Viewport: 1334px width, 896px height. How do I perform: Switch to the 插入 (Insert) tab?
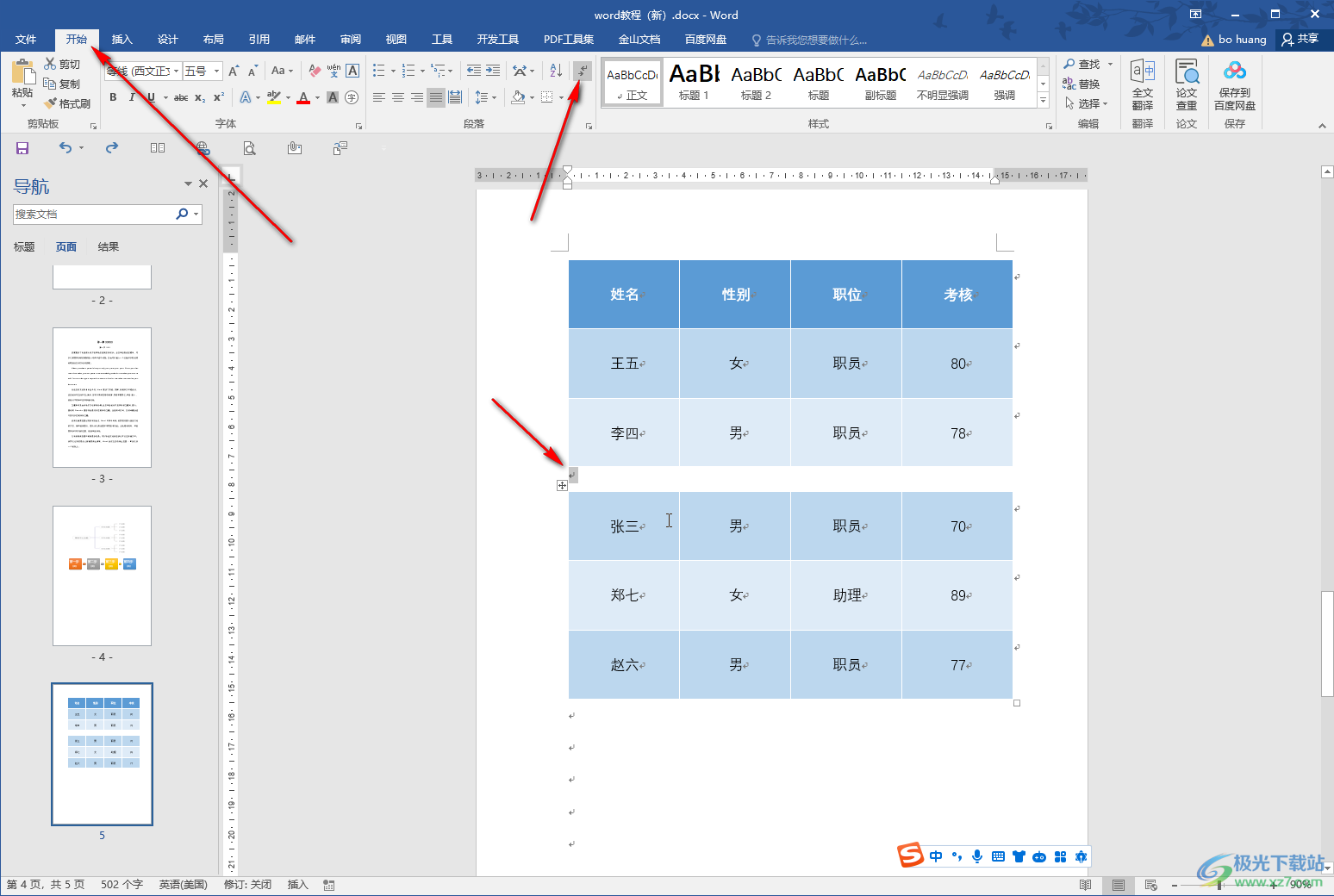122,40
